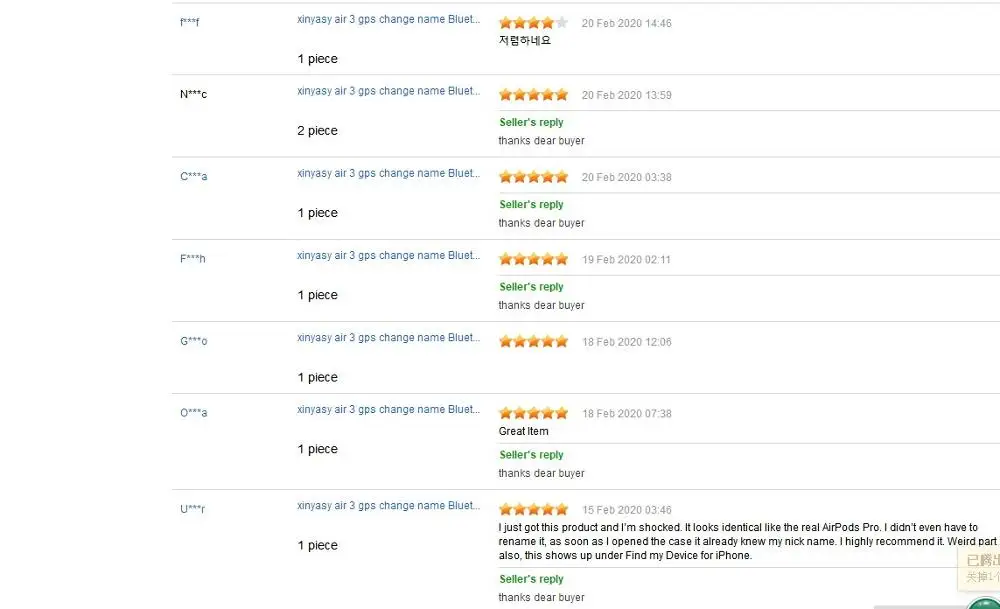Click the star rating on G***o's review
Viewport: 1000px width, 609px height.
coord(533,342)
